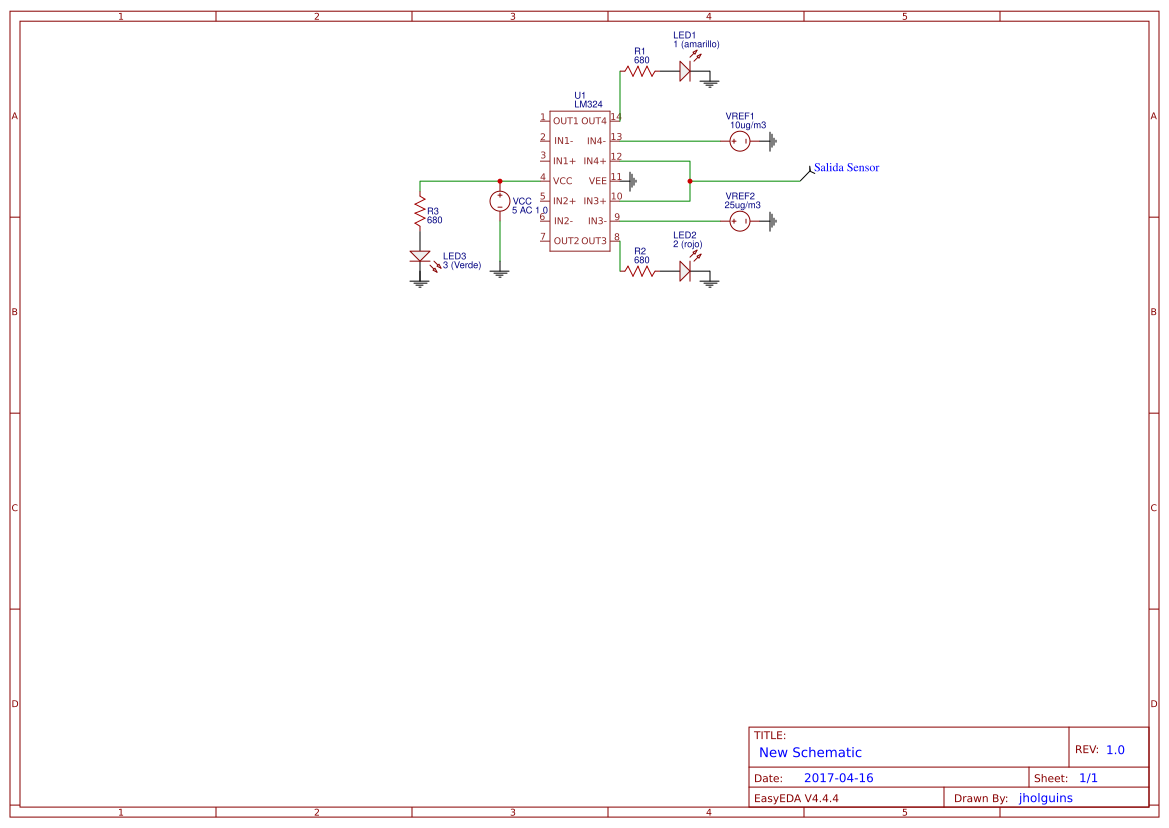Select the REV 1.0 field
The width and height of the screenshot is (1169, 828).
pyautogui.click(x=1114, y=749)
